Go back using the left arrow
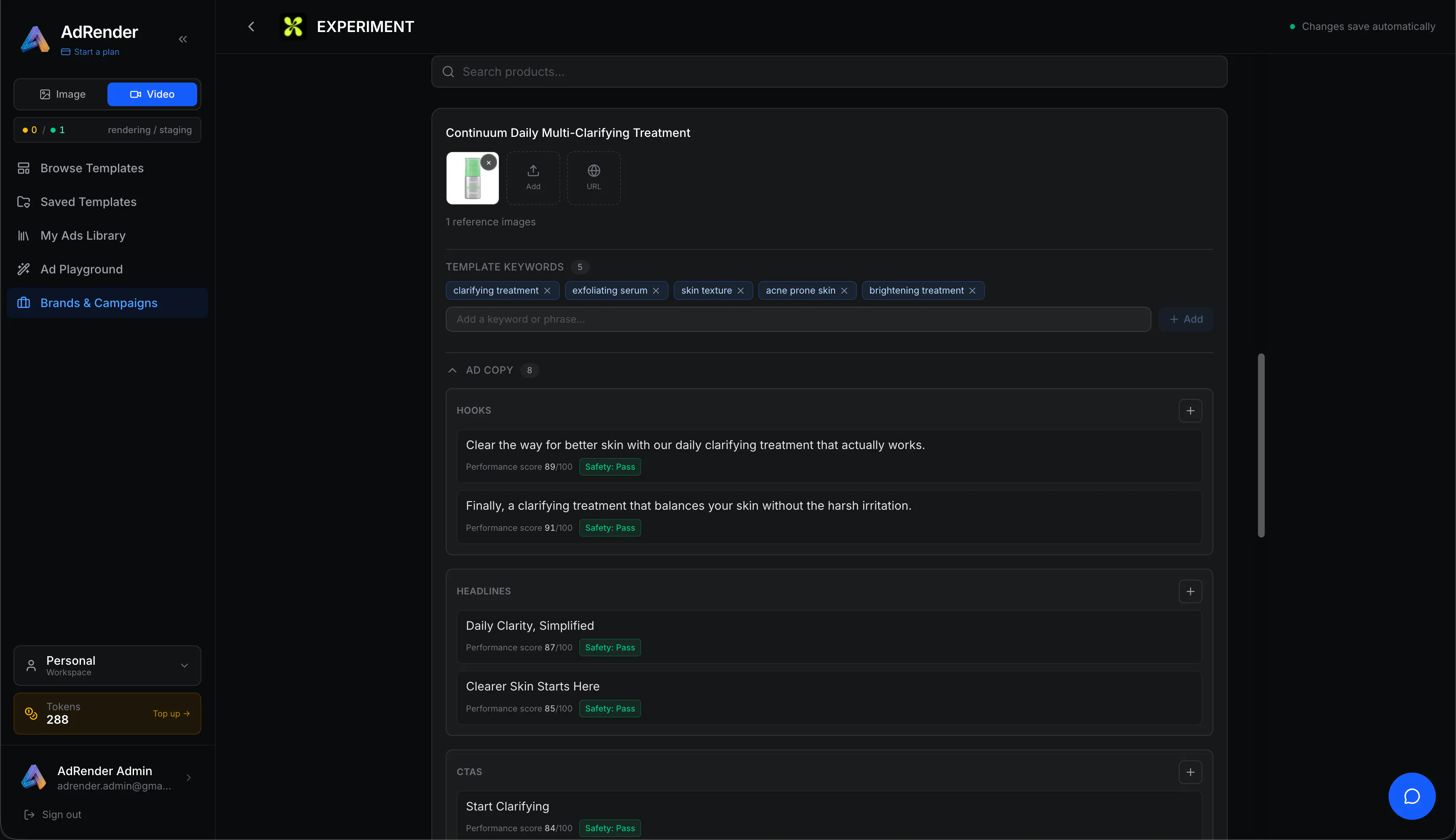1456x840 pixels. point(251,27)
